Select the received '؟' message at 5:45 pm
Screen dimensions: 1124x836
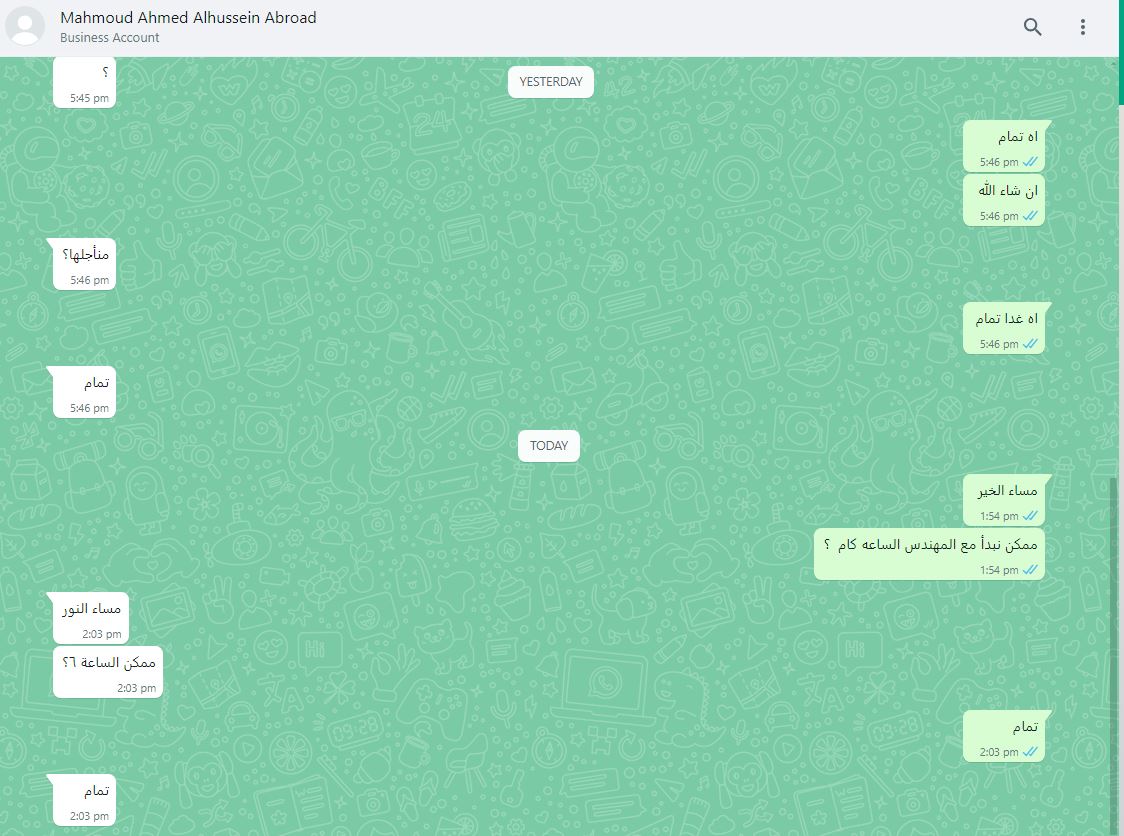(x=84, y=82)
